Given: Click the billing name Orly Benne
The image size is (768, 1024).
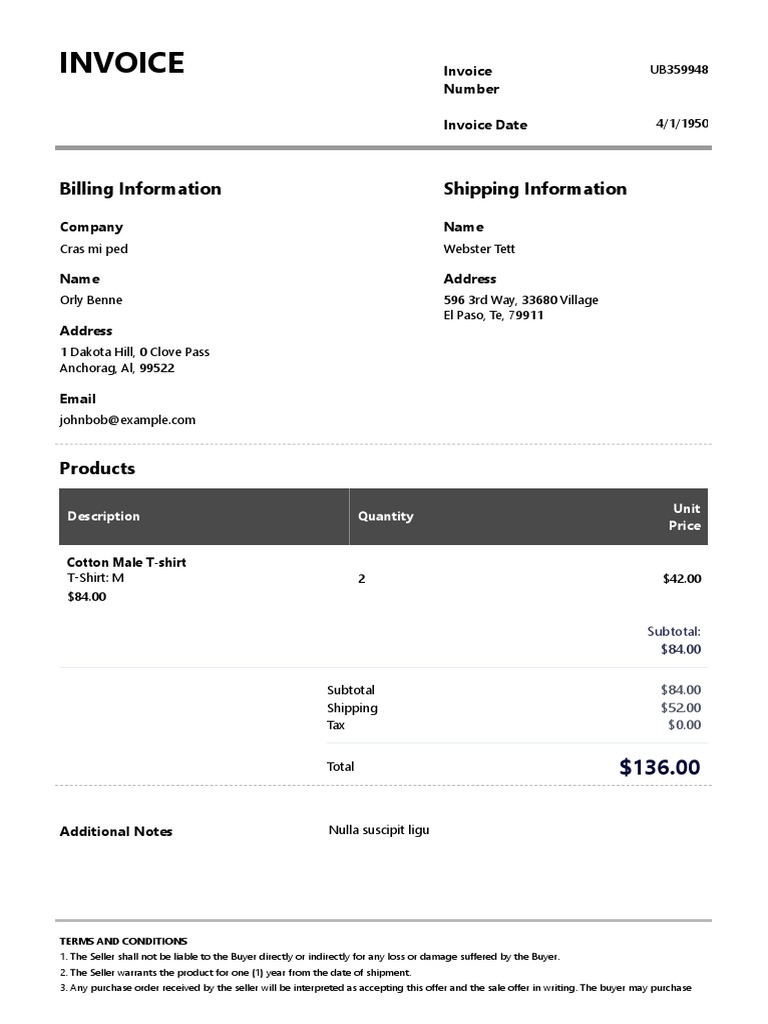Looking at the screenshot, I should [x=91, y=300].
